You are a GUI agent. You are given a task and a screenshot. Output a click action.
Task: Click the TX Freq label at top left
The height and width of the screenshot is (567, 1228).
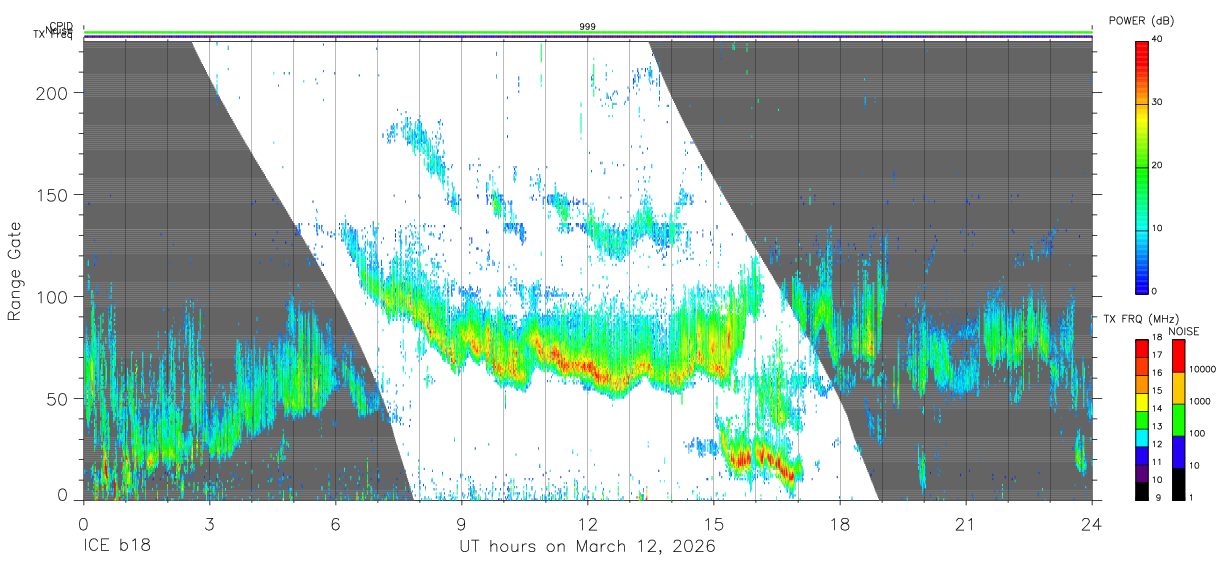(53, 36)
